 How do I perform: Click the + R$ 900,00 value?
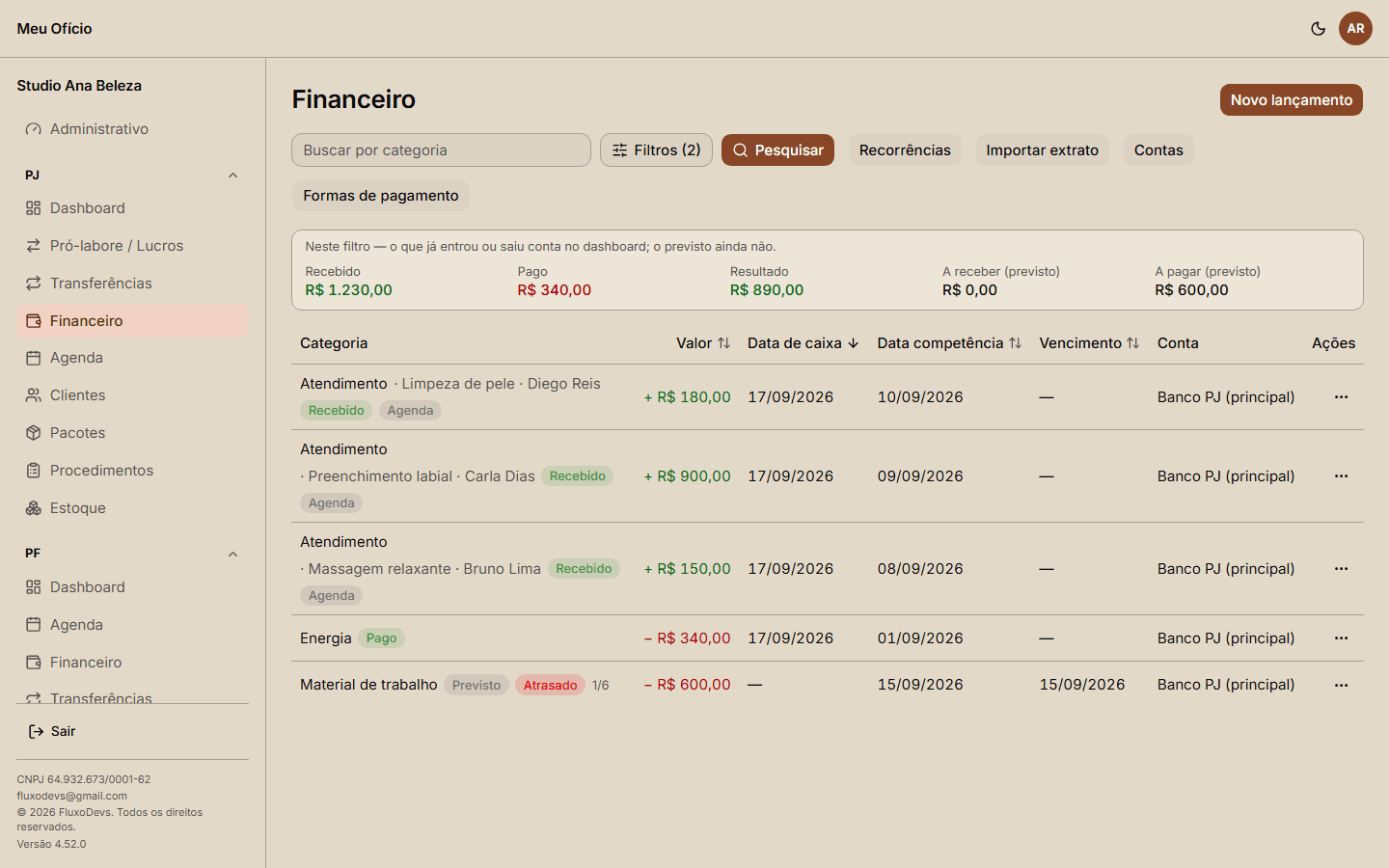687,476
